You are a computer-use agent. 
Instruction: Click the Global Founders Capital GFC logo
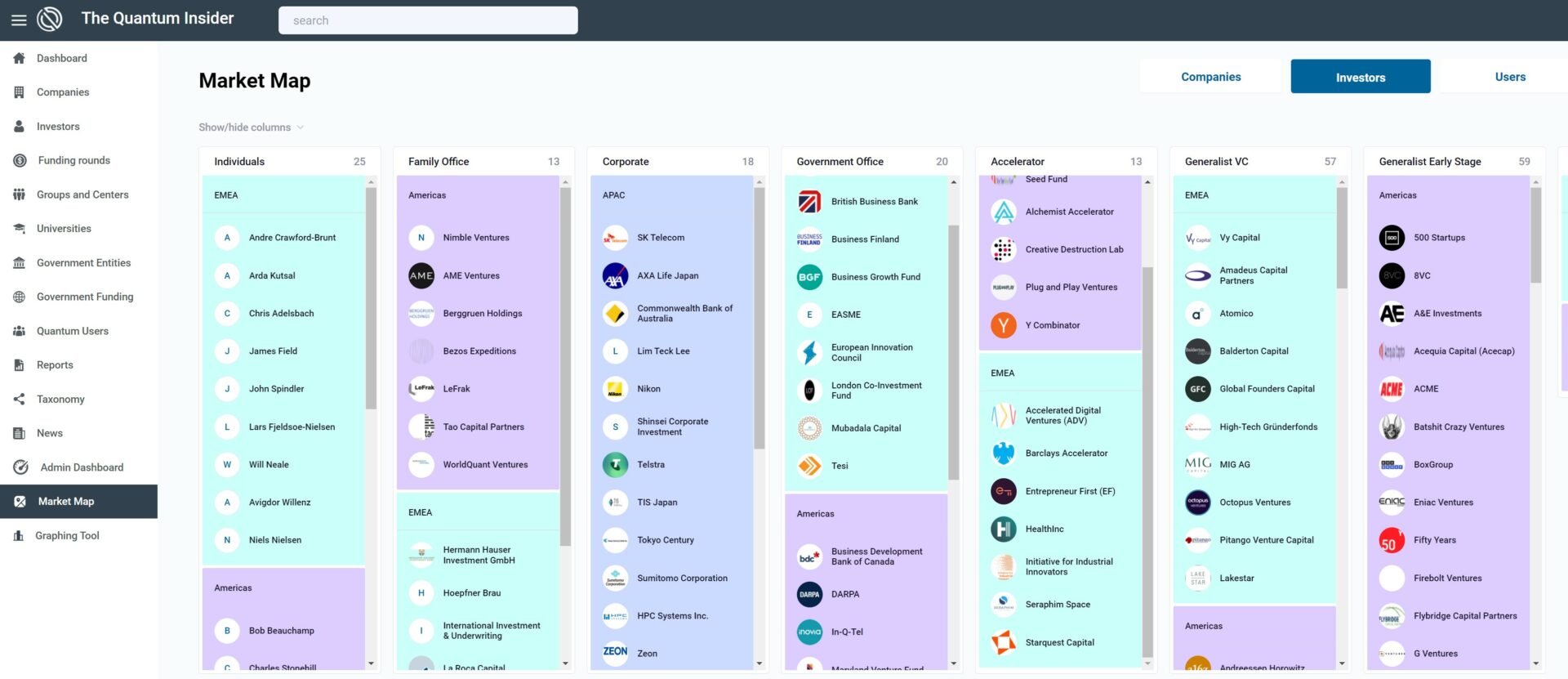1198,389
